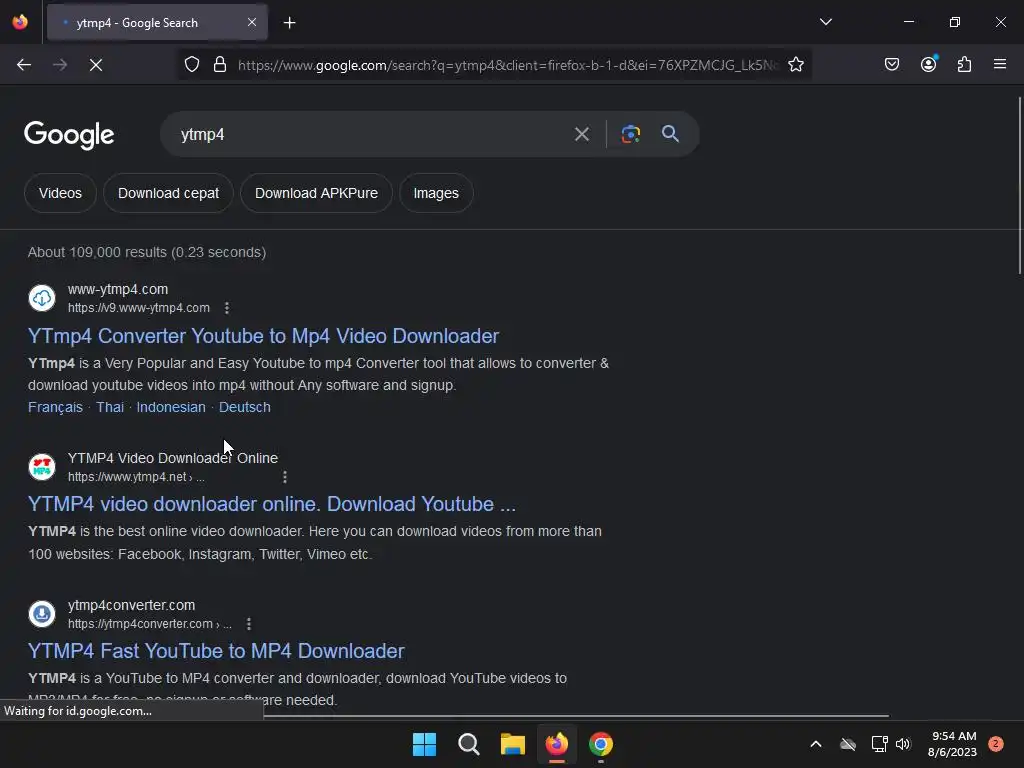This screenshot has width=1024, height=768.
Task: Open YTmp4 Converter Youtube to Mp4 link
Action: point(263,336)
